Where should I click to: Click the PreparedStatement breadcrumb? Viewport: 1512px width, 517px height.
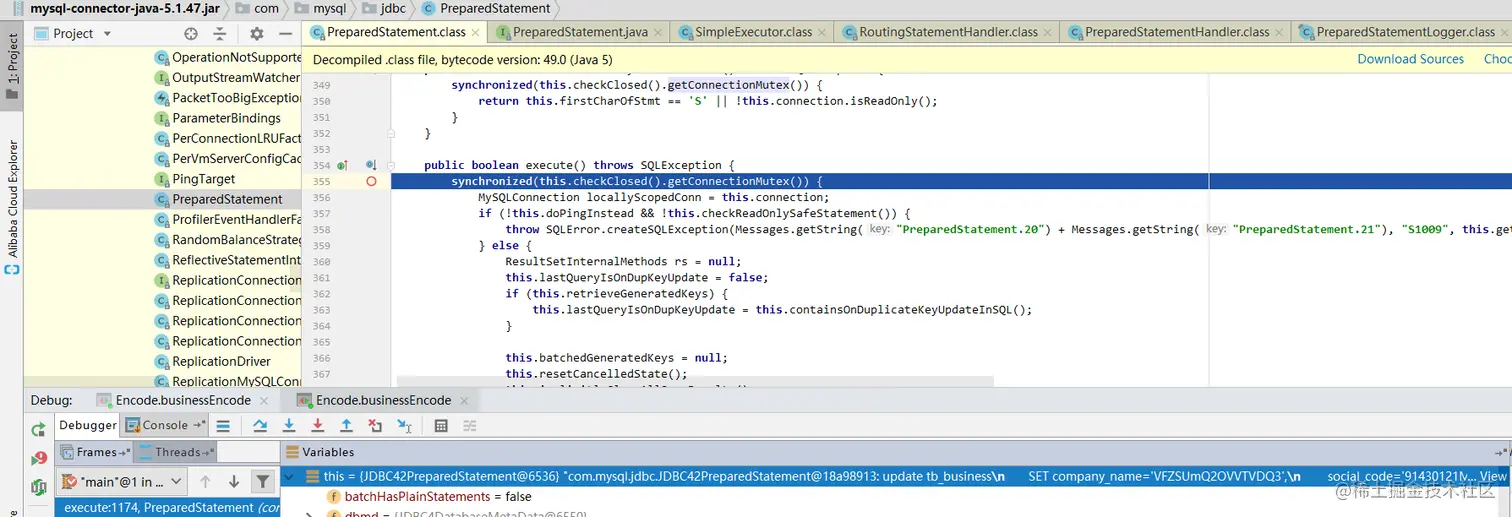(x=487, y=8)
